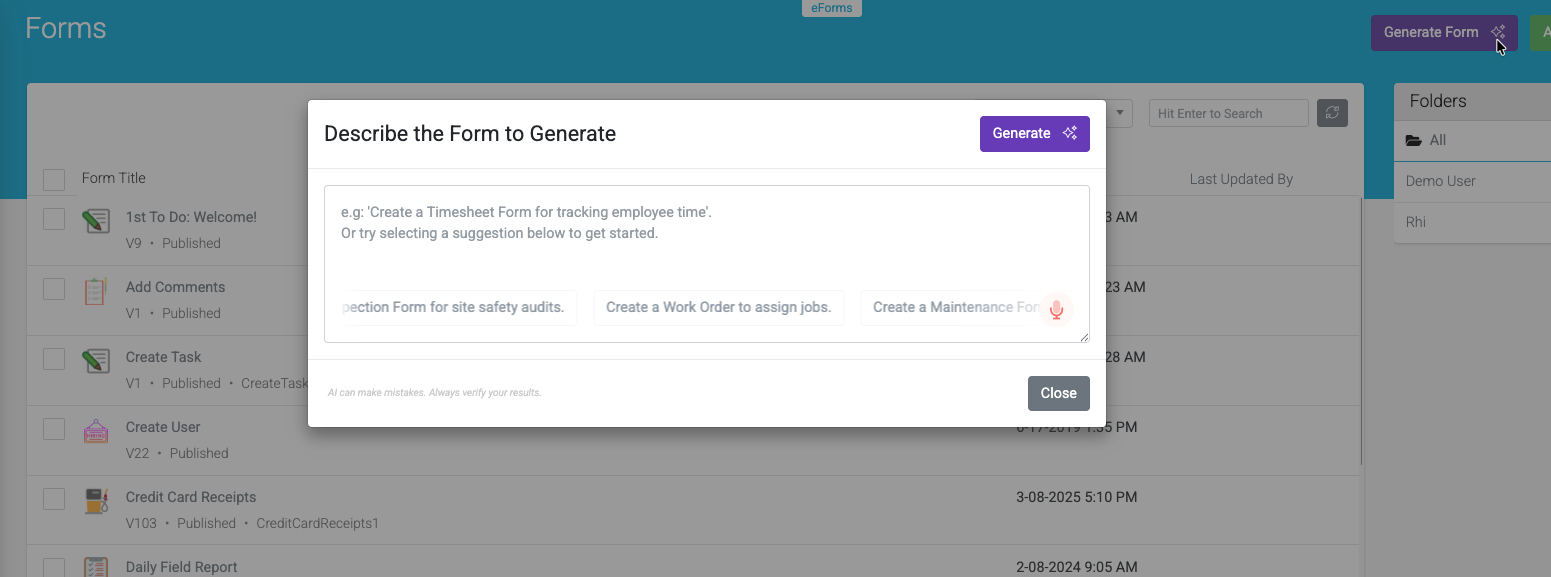Screen dimensions: 1551x577
Task: Close the Describe the Form dialog
Action: [x=1059, y=394]
